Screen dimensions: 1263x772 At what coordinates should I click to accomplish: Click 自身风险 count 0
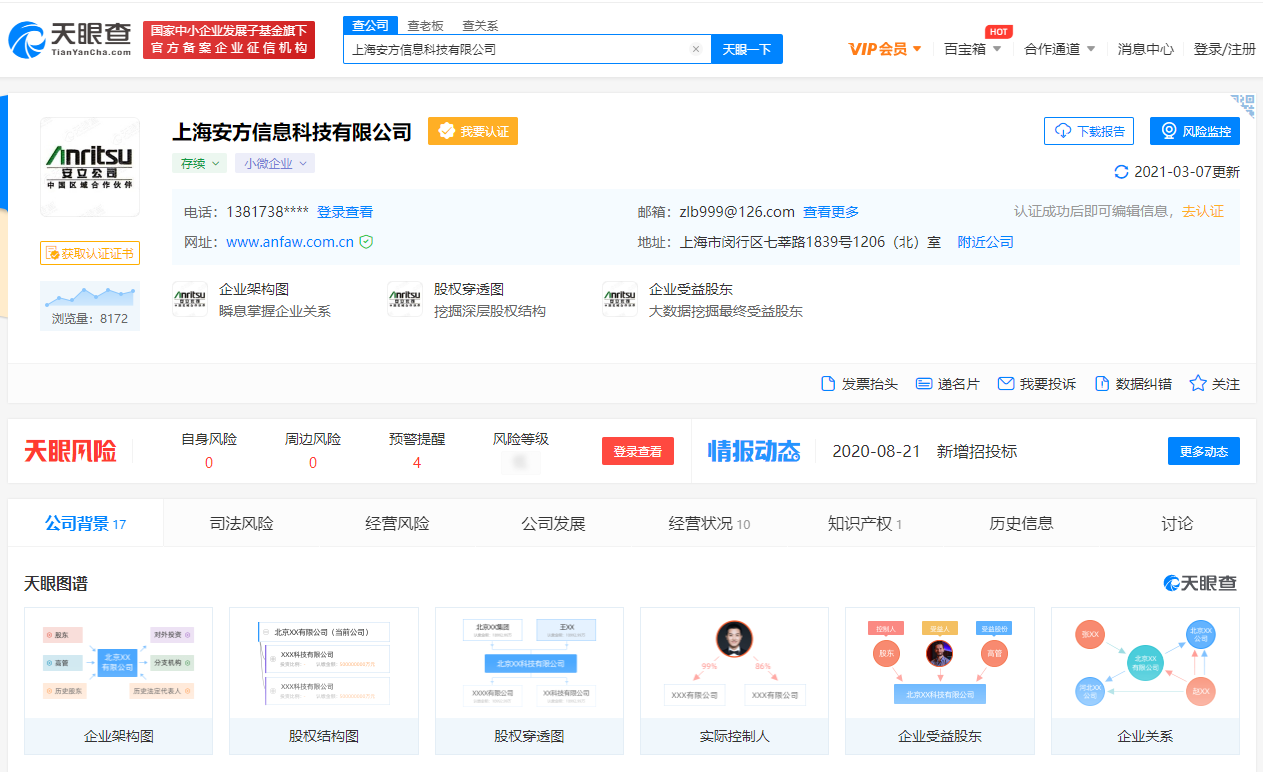209,462
